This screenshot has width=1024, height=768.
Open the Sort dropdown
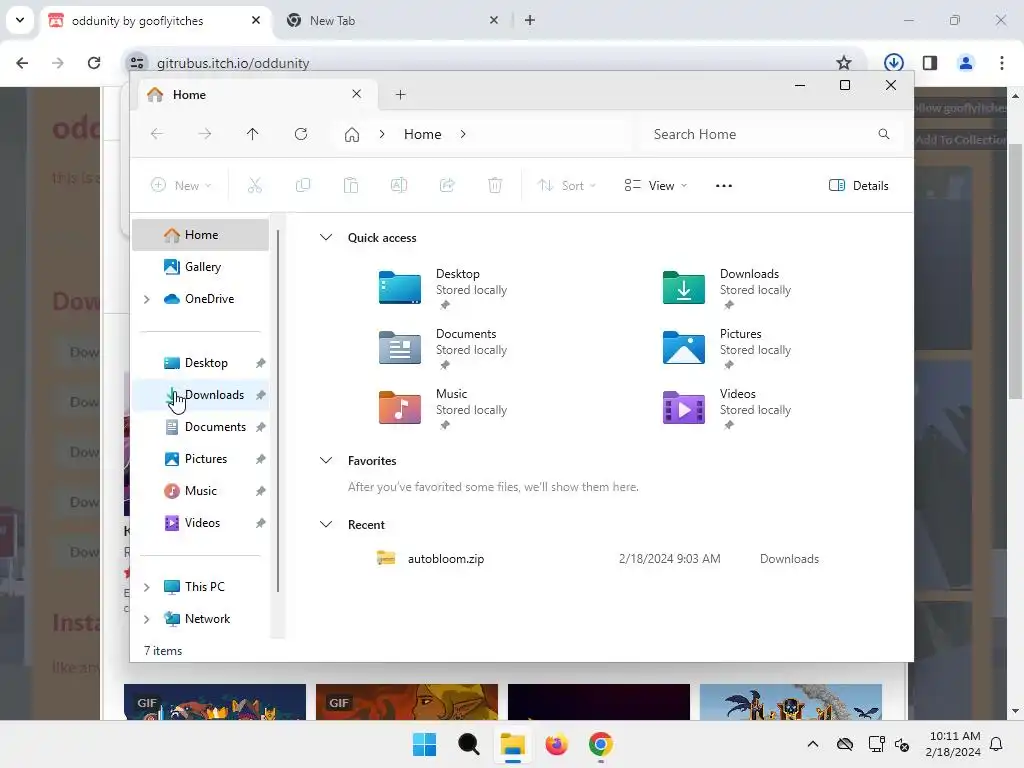tap(567, 185)
